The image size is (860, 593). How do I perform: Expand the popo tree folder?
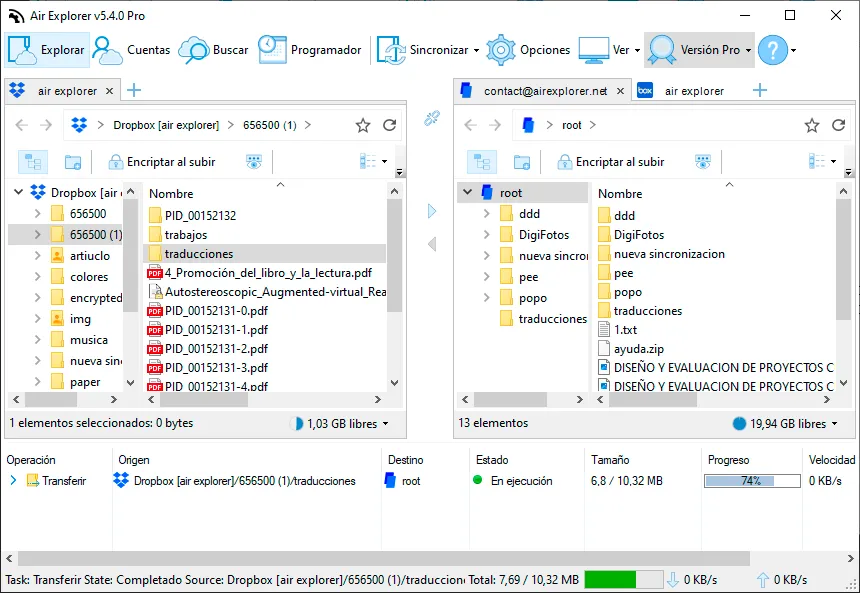(x=486, y=298)
